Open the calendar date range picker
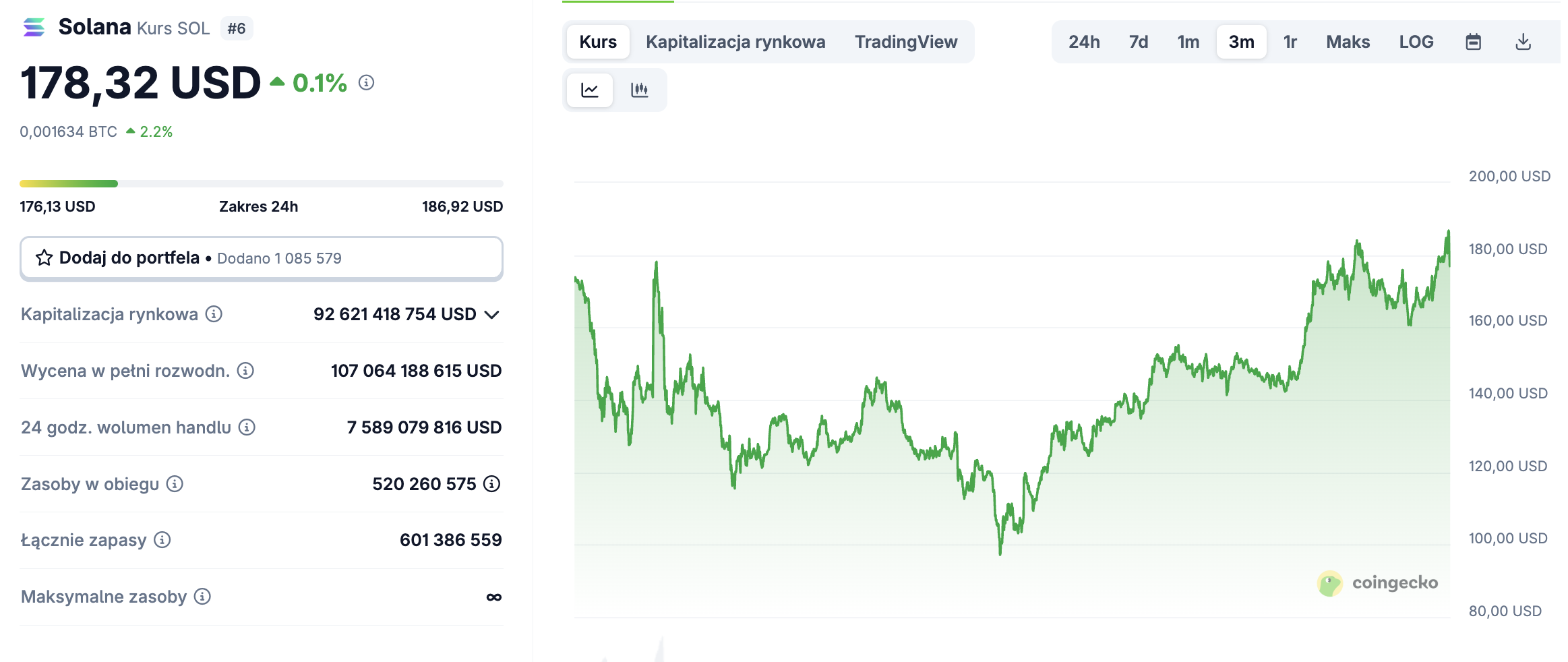This screenshot has height=662, width=1568. click(x=1474, y=42)
